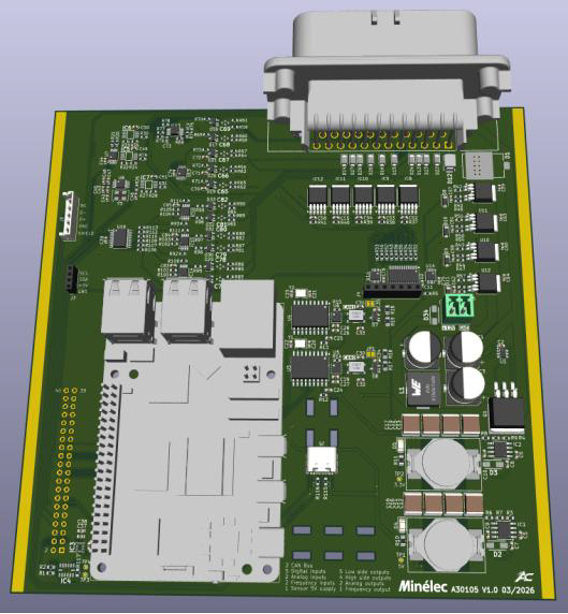Click the 03/2026 date marking
This screenshot has height=614, width=568.
(518, 590)
